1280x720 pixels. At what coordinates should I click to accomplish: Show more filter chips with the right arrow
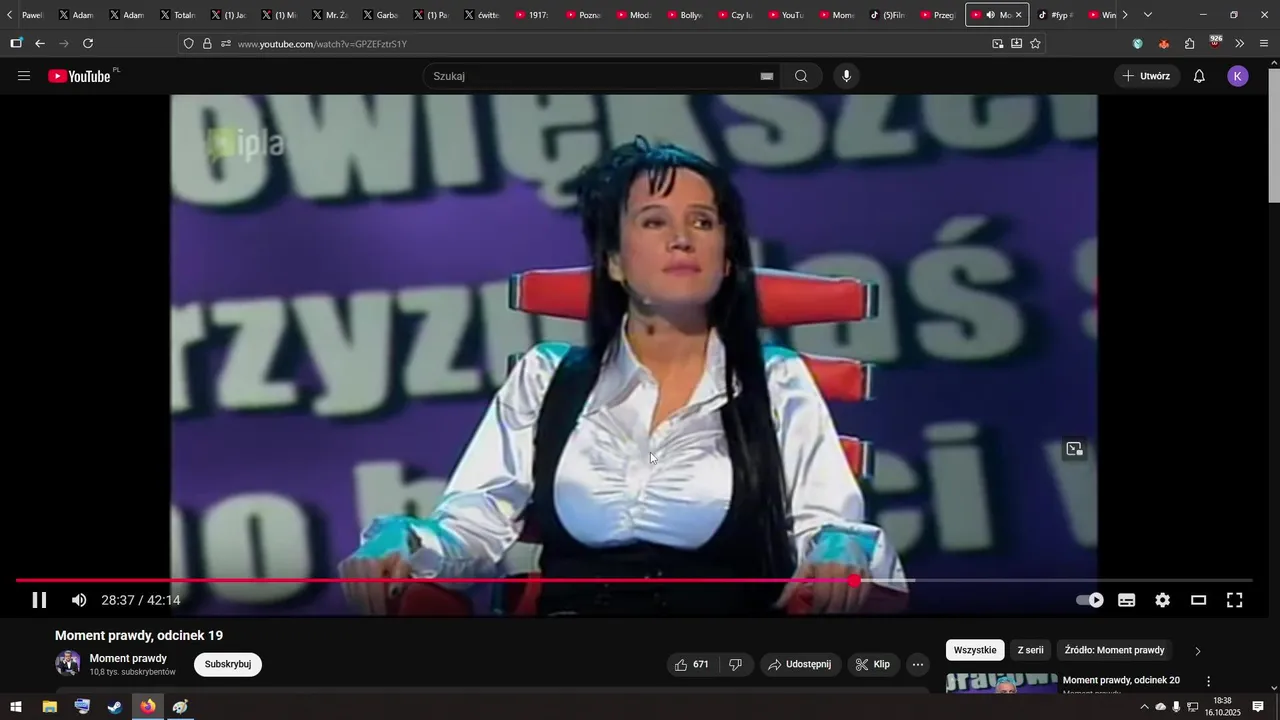point(1198,651)
